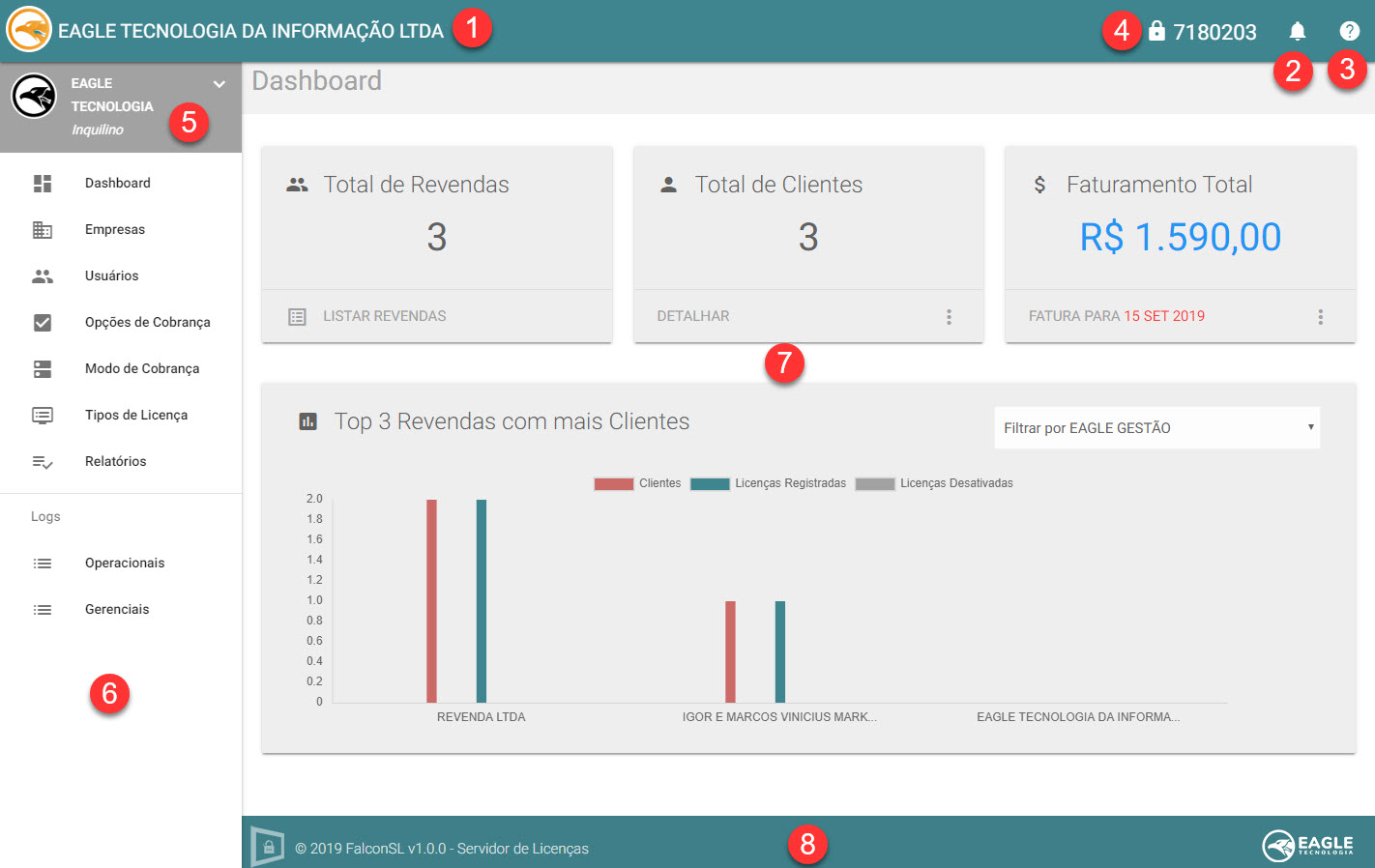Viewport: 1375px width, 868px height.
Task: Click the footer lock logo icon
Action: (268, 847)
